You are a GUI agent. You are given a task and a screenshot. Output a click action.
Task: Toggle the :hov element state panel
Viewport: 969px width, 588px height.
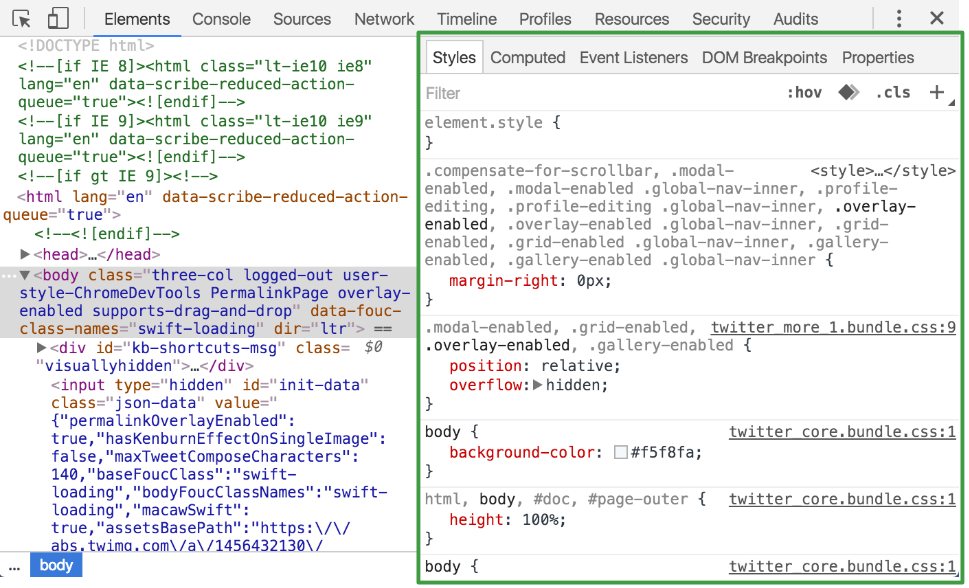(804, 93)
